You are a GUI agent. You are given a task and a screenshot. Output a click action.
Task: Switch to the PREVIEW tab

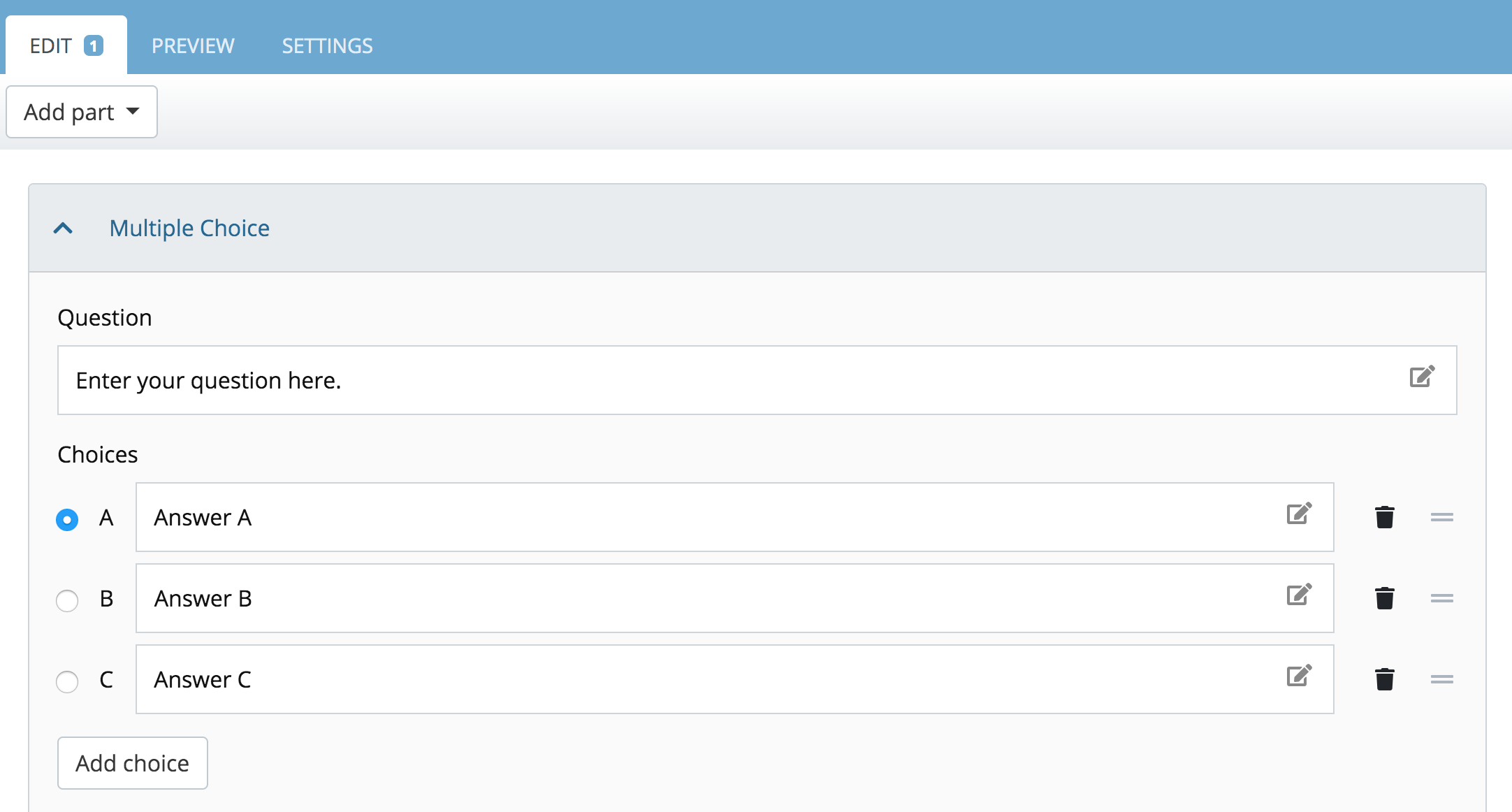pos(193,46)
